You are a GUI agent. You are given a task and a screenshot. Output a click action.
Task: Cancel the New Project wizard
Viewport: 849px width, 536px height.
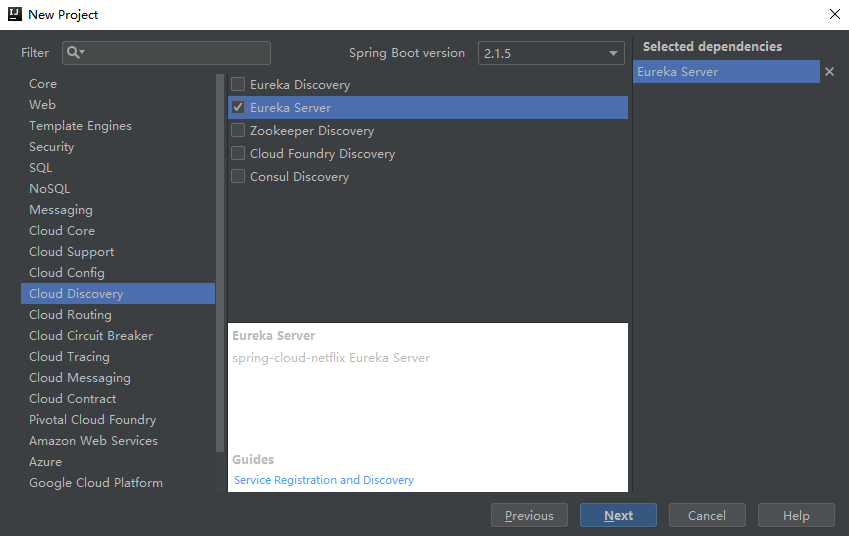pos(707,515)
